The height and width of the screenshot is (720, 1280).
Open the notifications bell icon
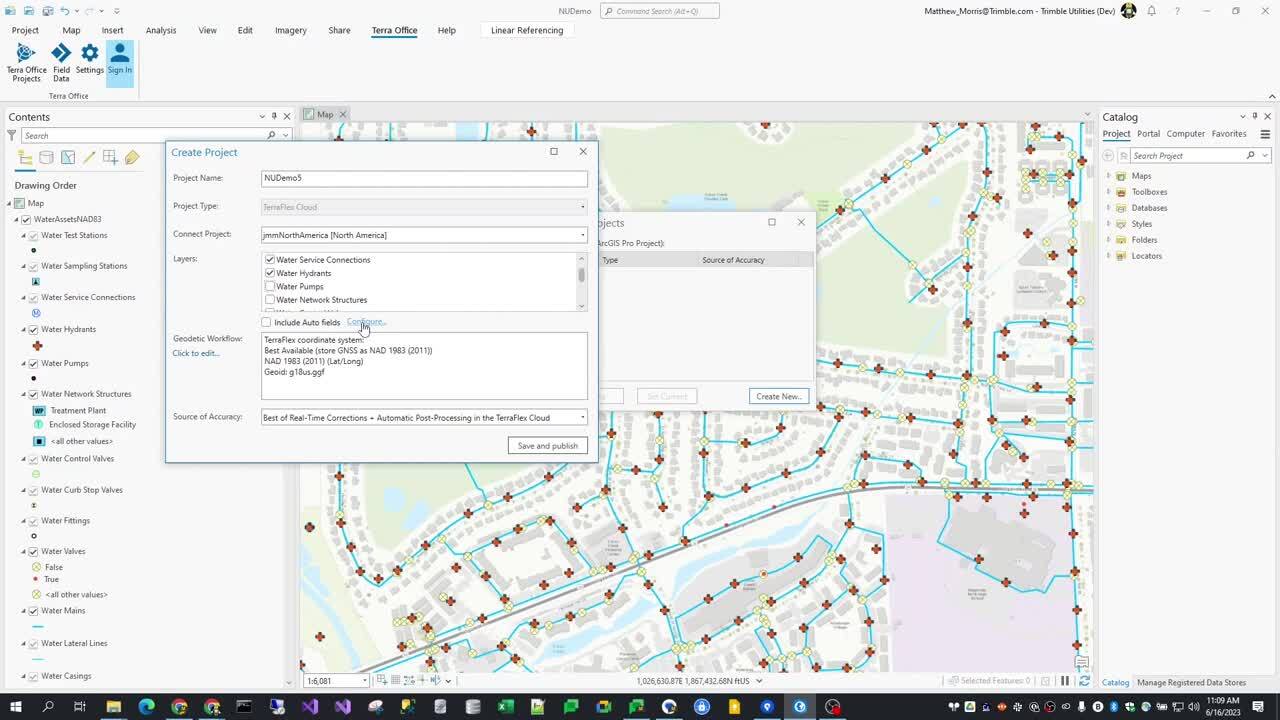tap(1152, 11)
